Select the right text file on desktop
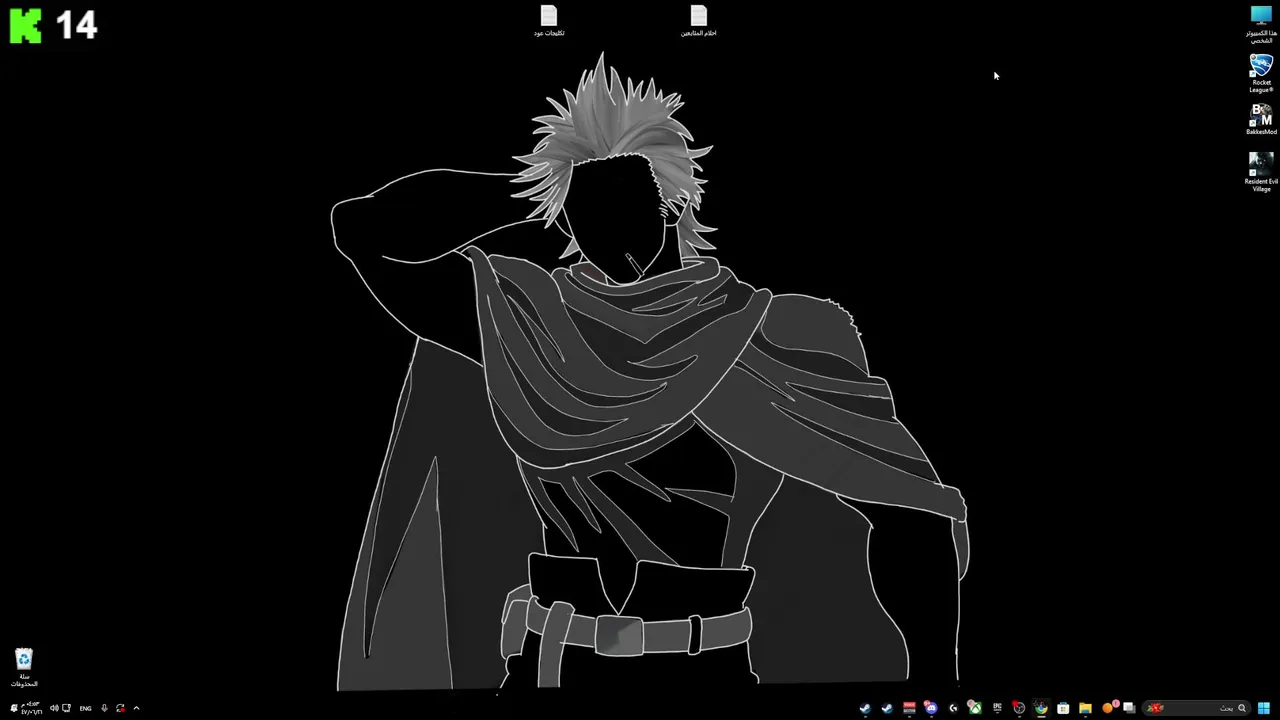The width and height of the screenshot is (1280, 720). (698, 20)
